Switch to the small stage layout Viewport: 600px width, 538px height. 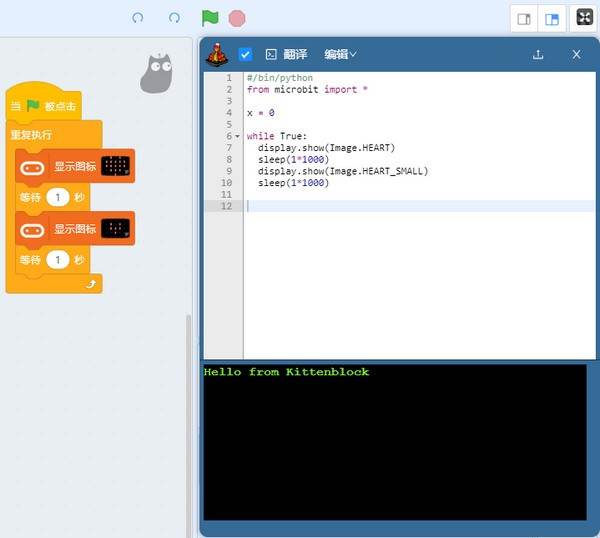pyautogui.click(x=523, y=19)
